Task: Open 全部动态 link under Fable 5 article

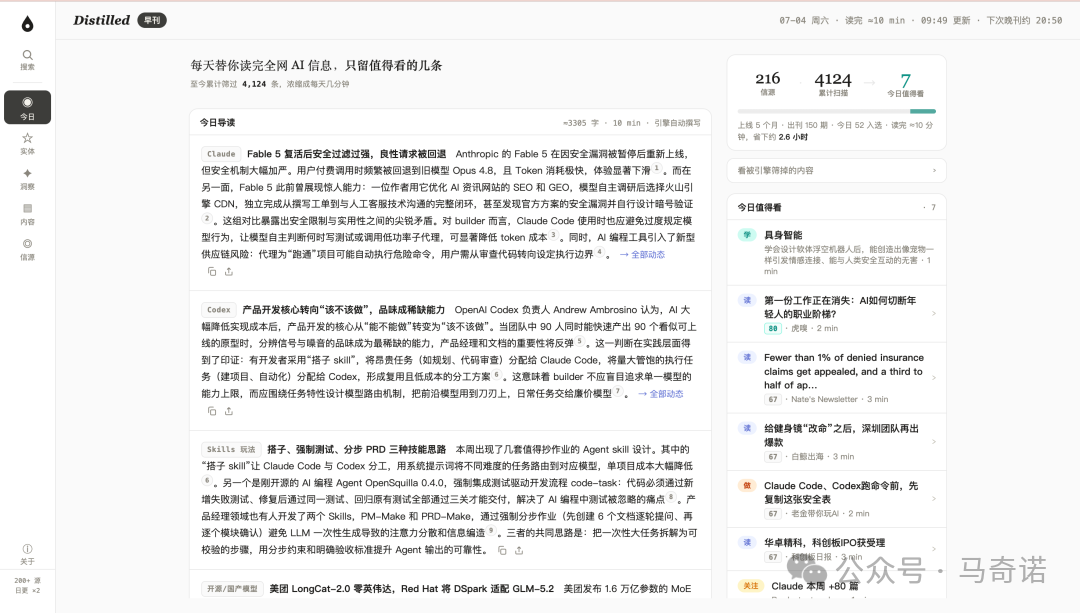Action: (x=642, y=255)
